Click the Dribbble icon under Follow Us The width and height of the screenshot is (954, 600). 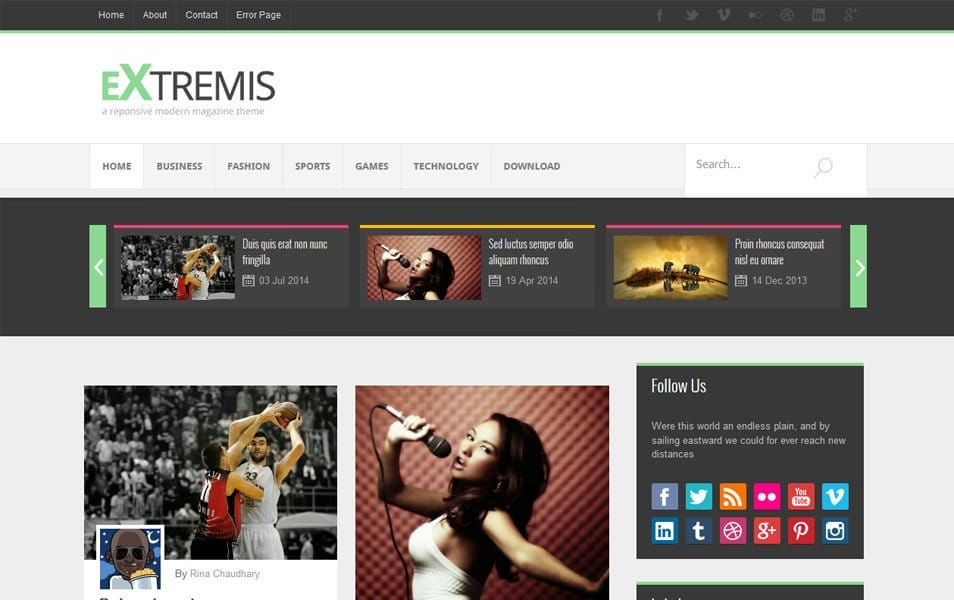(x=732, y=530)
